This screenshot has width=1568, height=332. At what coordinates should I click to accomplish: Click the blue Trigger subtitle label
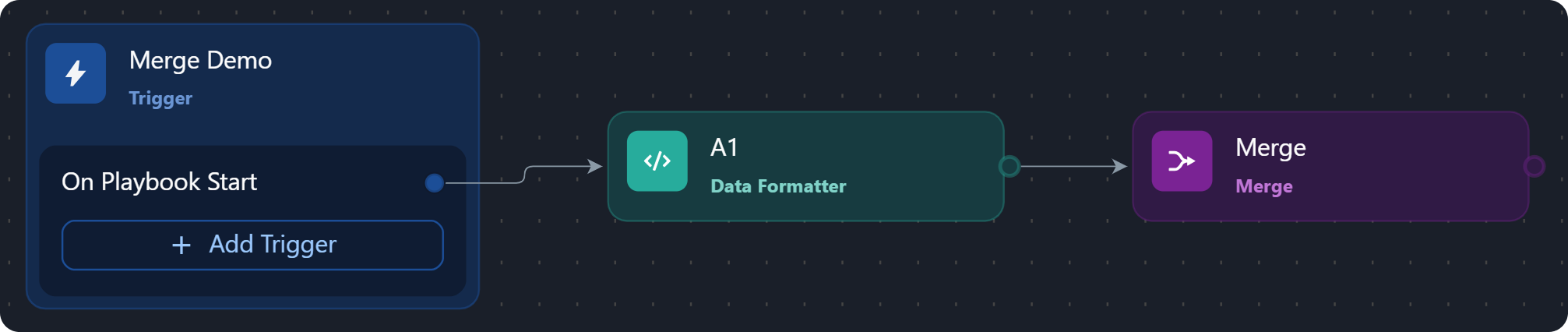160,98
